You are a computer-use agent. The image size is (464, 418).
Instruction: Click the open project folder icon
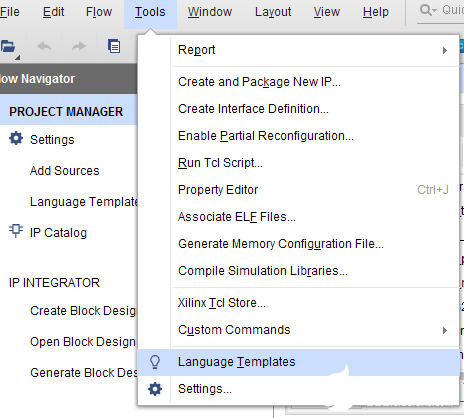click(x=7, y=46)
